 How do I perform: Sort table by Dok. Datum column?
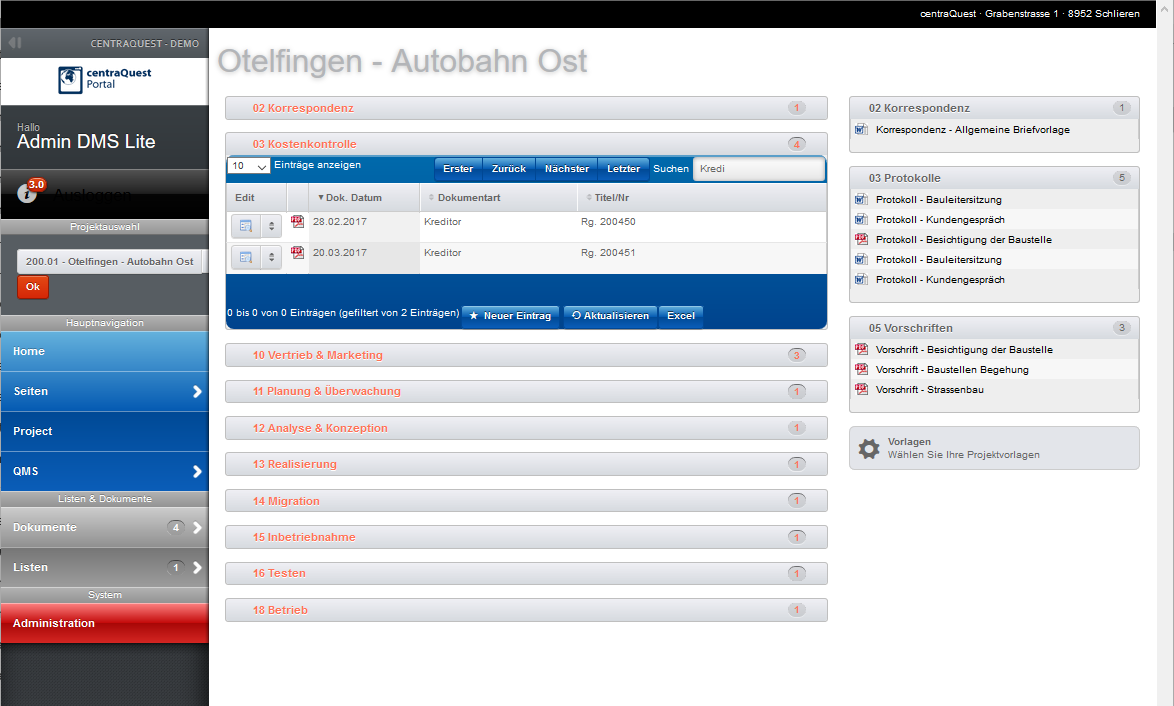point(364,198)
